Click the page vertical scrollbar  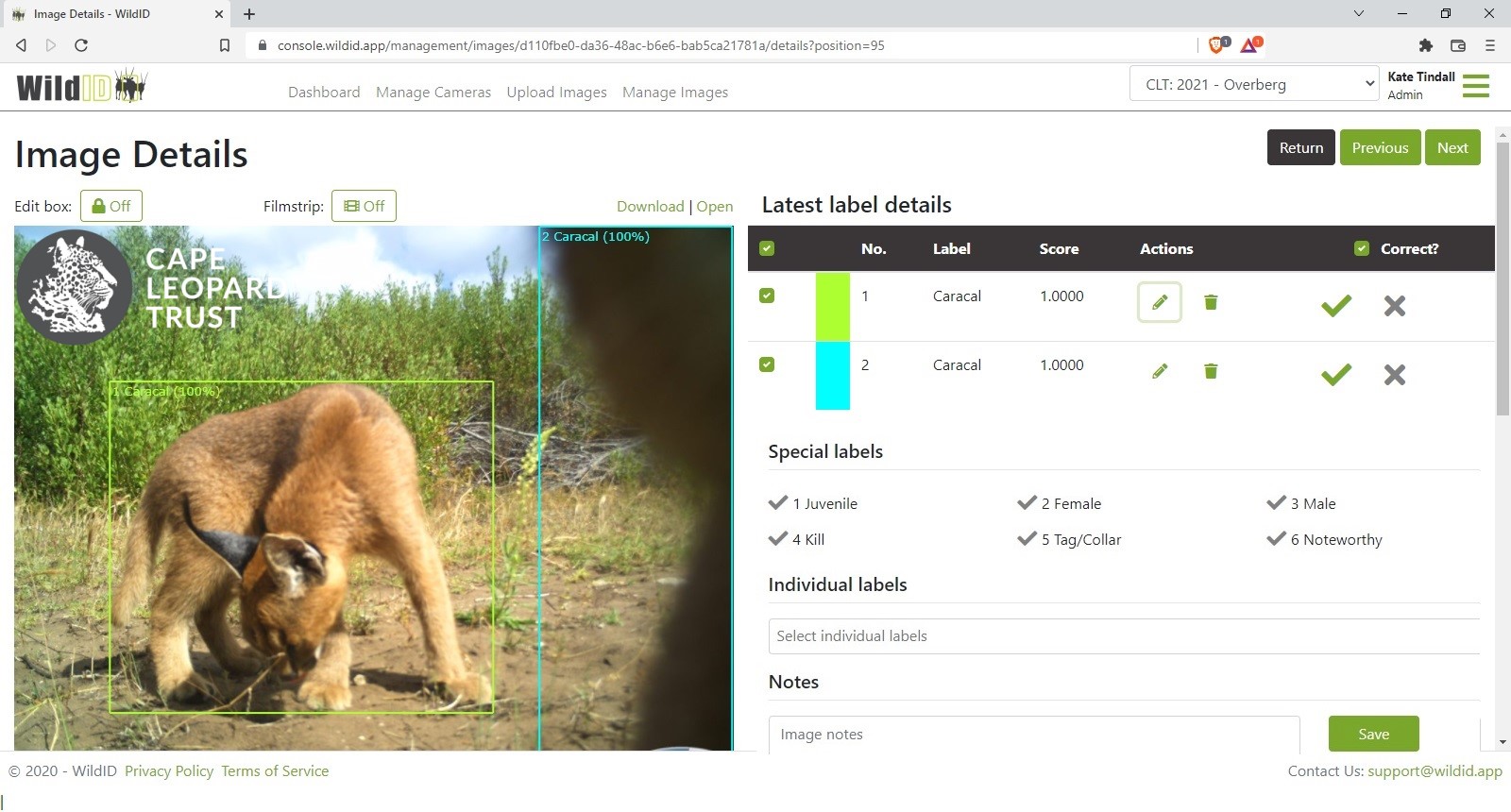click(1503, 279)
